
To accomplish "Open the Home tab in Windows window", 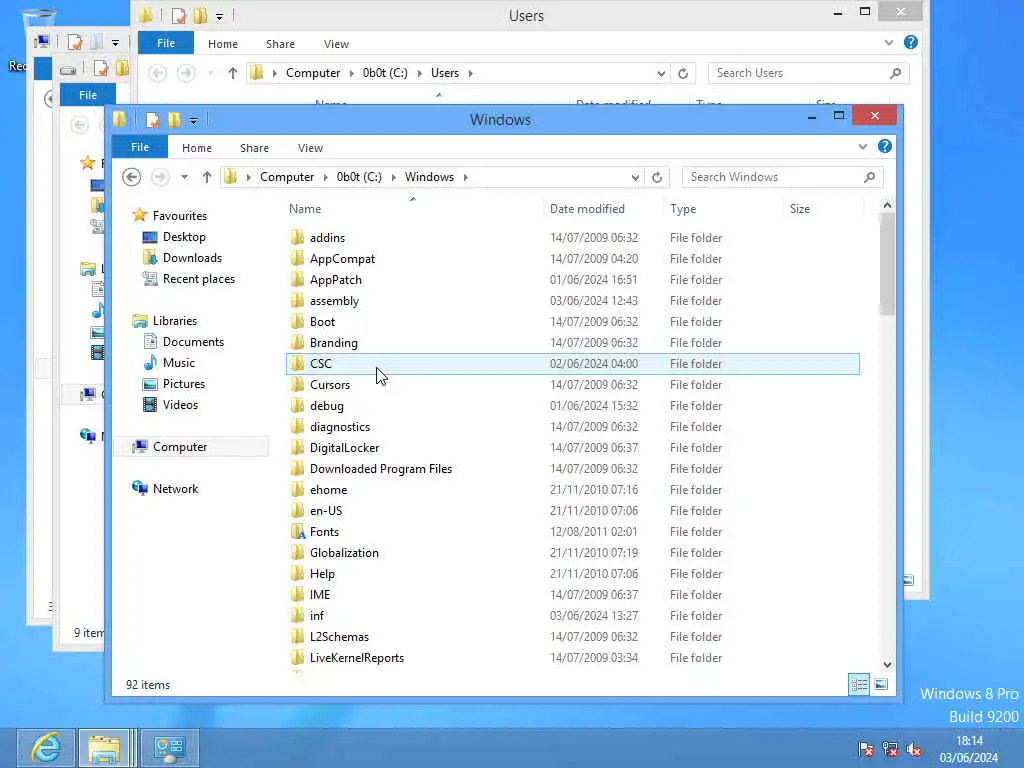I will (197, 148).
